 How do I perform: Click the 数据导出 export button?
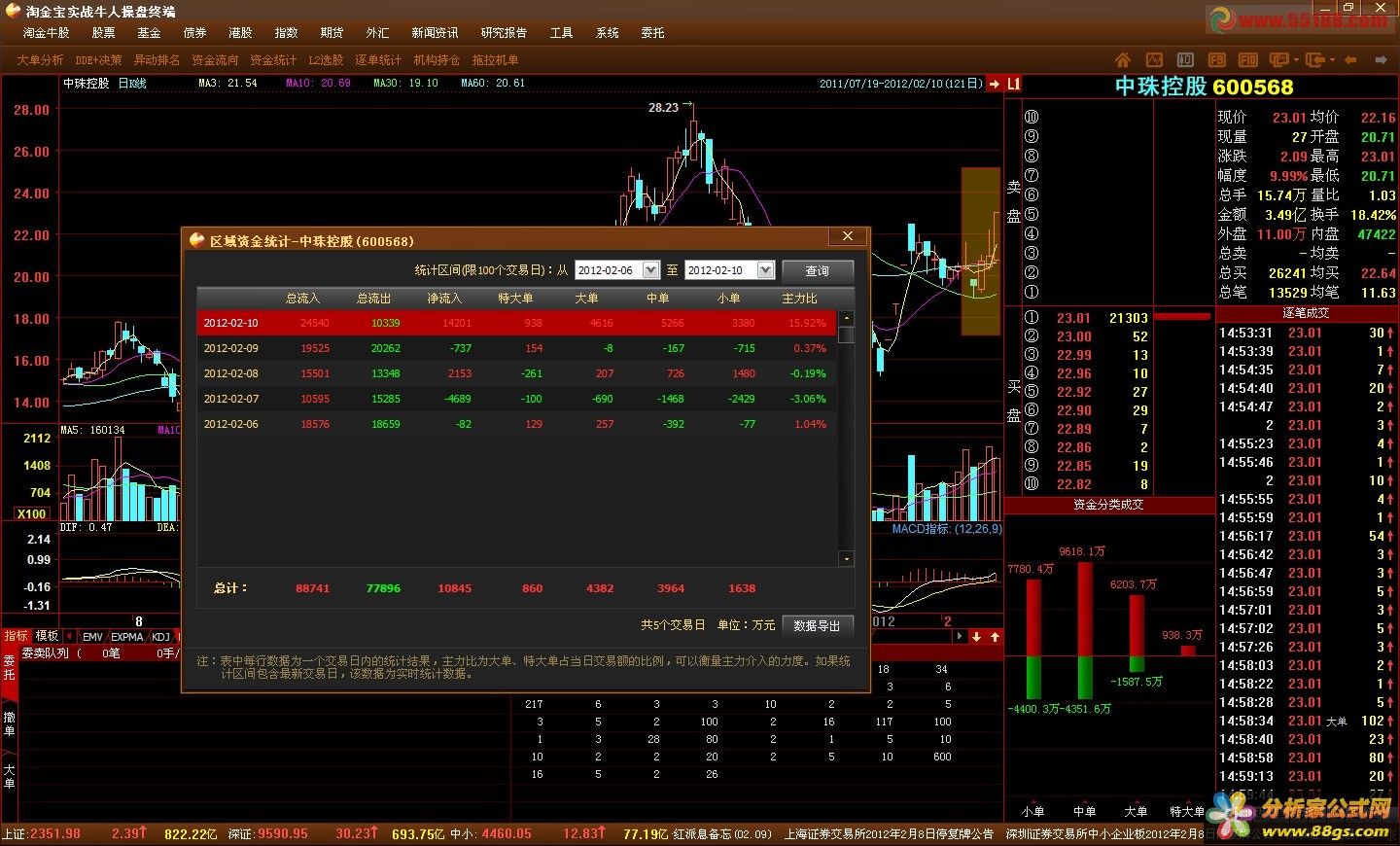(818, 626)
